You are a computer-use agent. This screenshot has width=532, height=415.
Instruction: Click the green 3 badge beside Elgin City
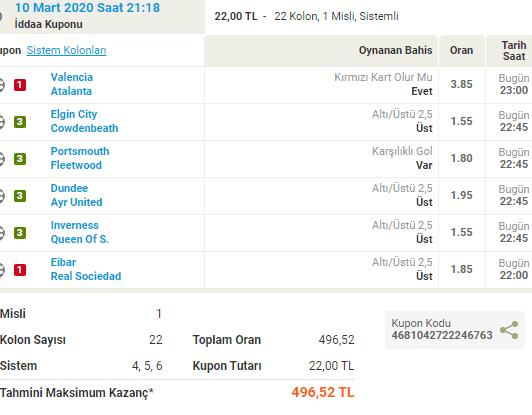coord(20,122)
